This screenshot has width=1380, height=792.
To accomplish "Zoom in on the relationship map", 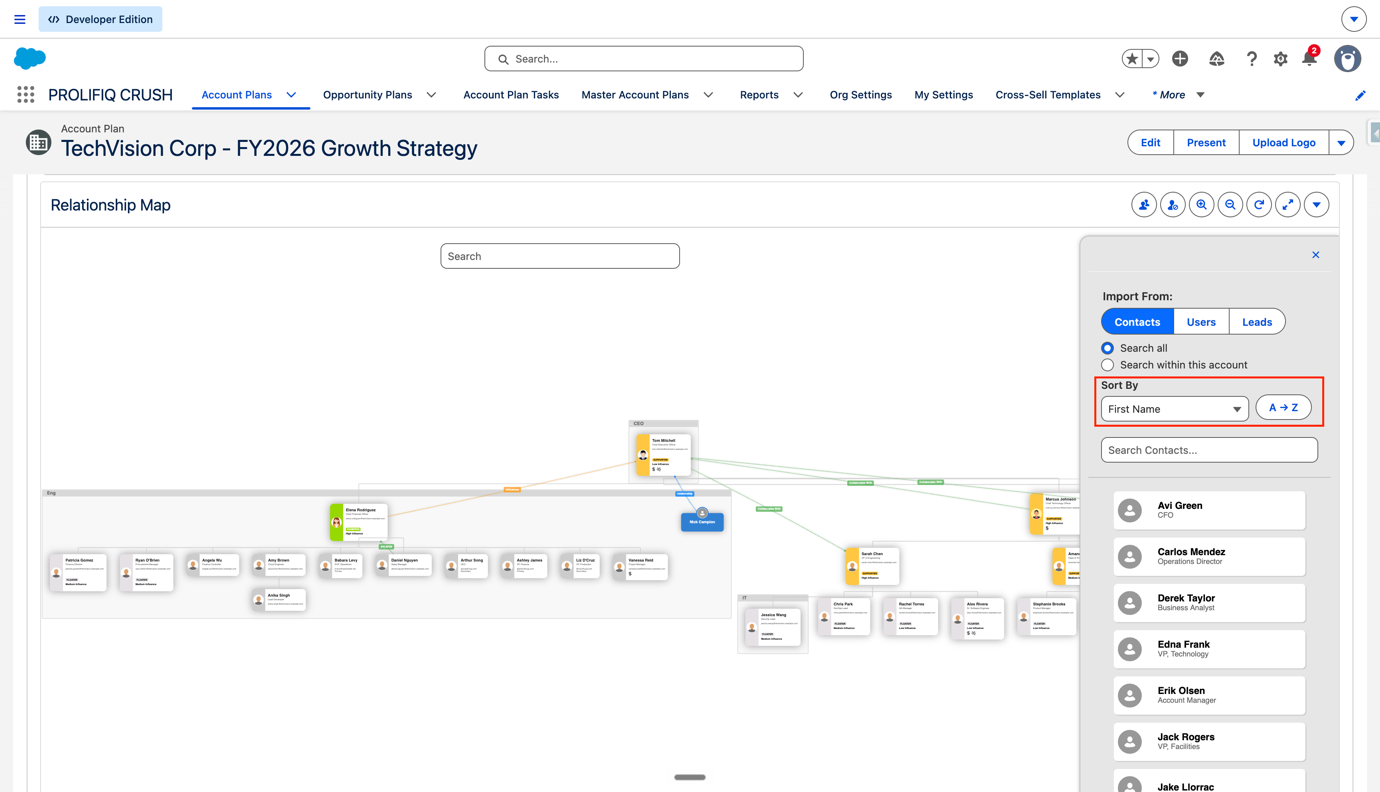I will point(1202,205).
